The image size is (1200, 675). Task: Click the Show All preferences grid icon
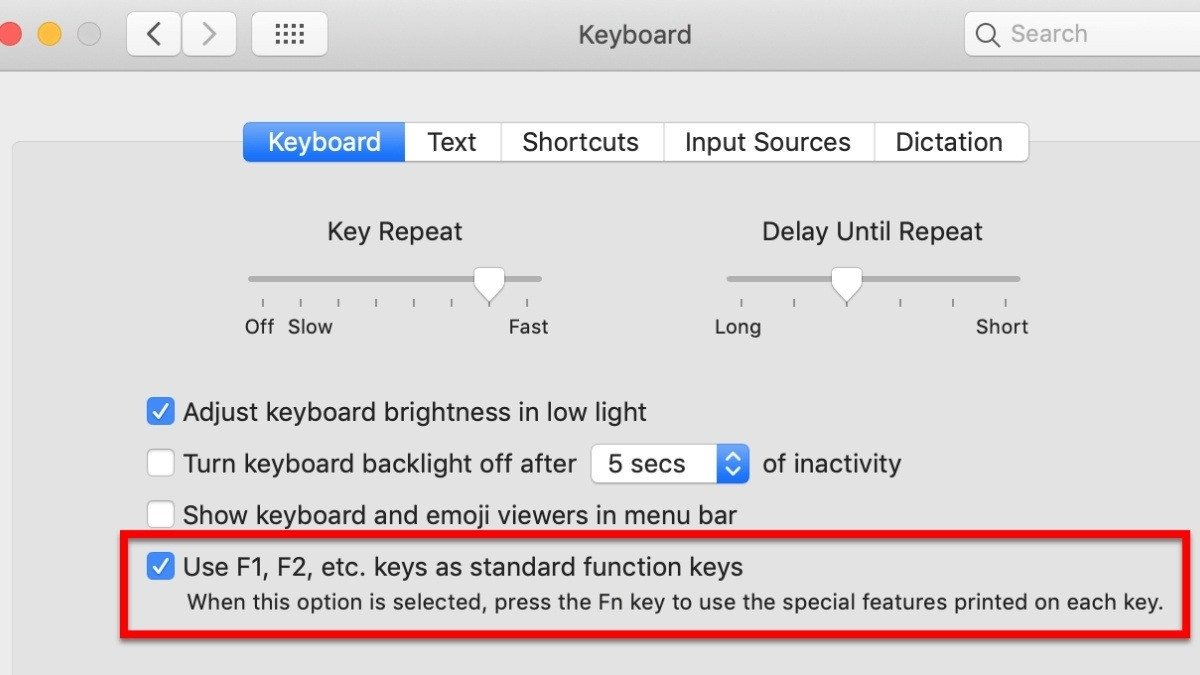289,34
